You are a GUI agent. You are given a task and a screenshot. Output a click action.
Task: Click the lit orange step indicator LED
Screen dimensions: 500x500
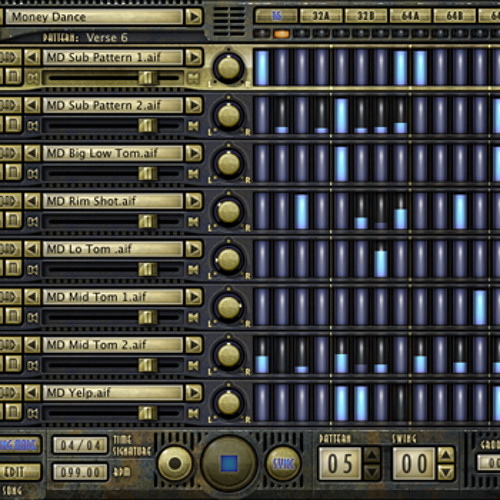click(x=281, y=33)
